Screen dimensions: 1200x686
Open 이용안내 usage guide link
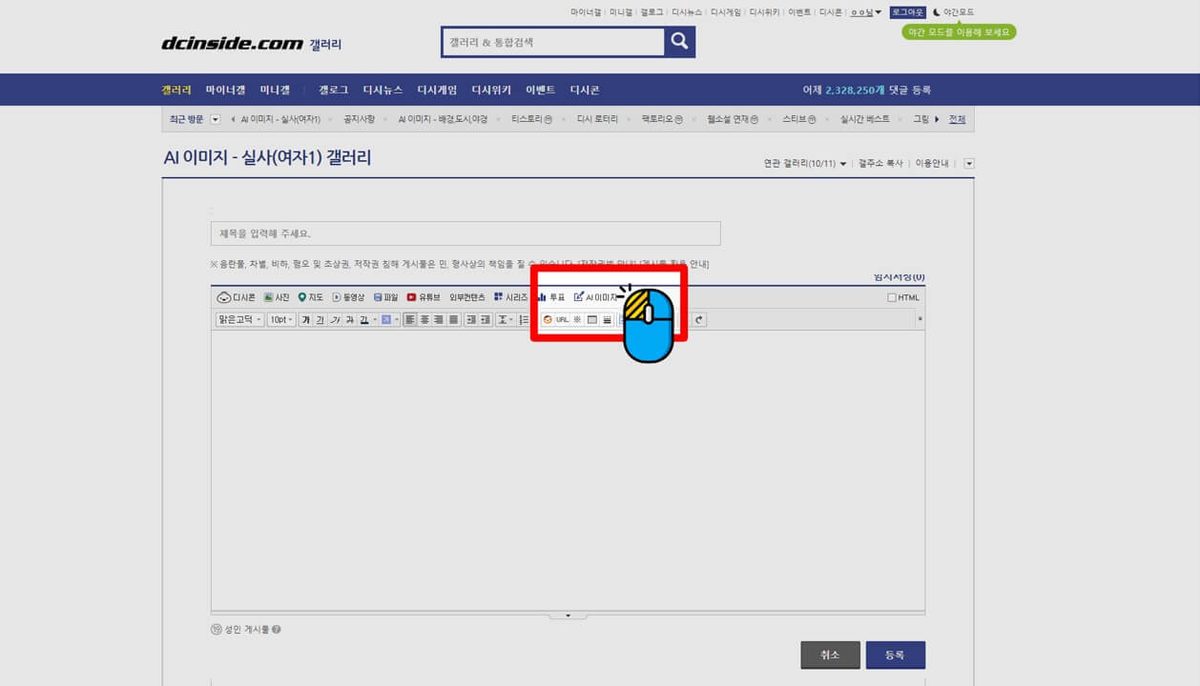(x=934, y=164)
